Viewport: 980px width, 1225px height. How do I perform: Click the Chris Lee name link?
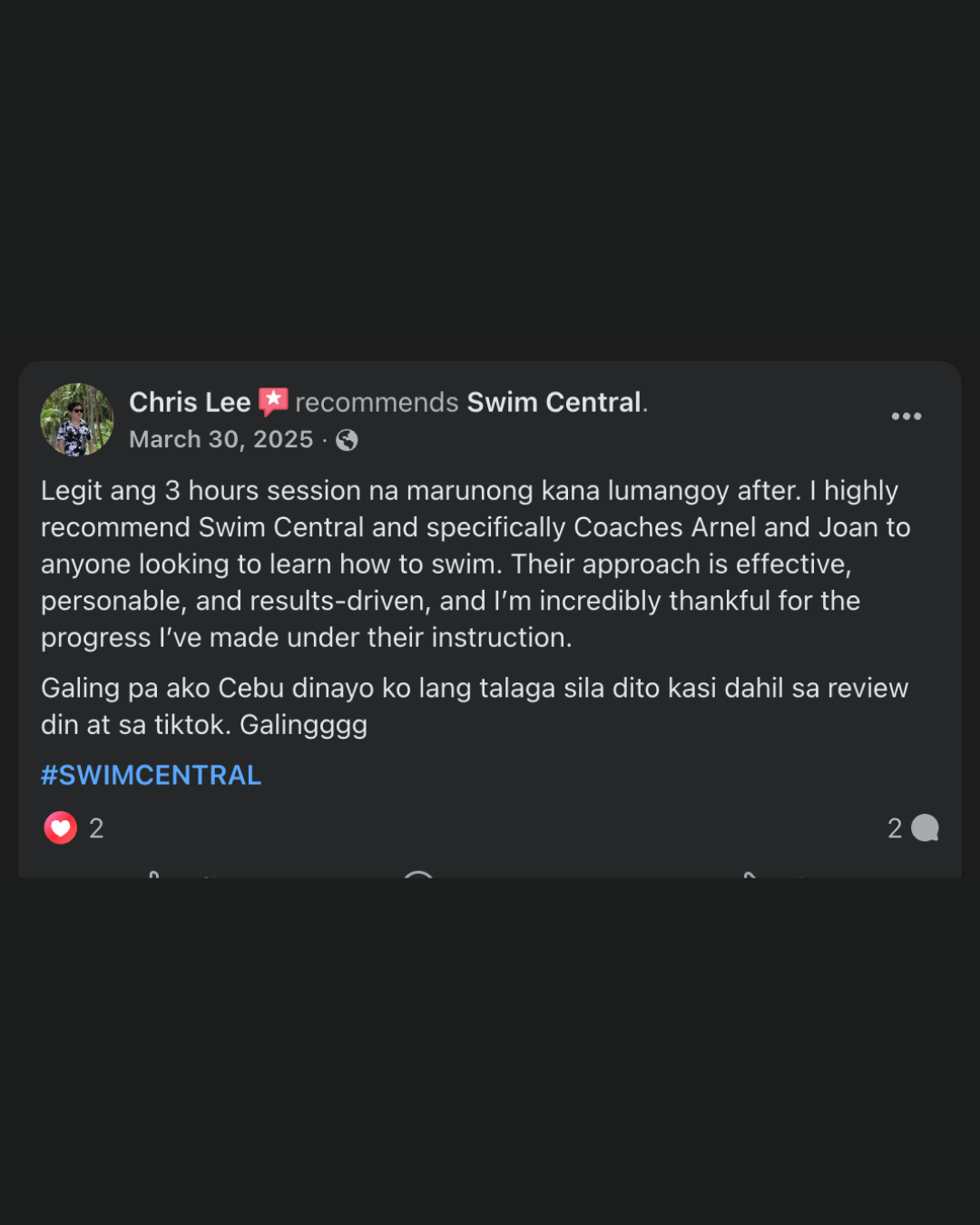(x=190, y=402)
